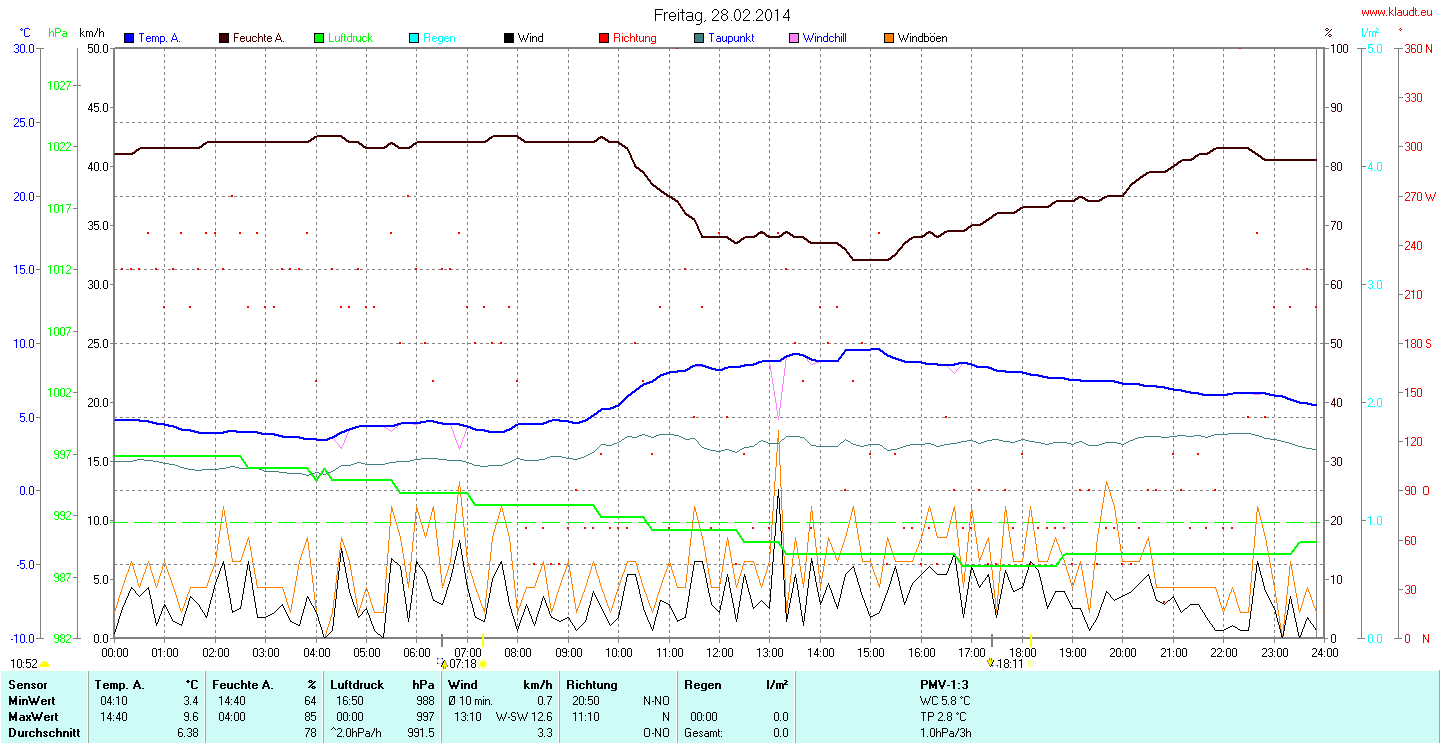Click the dark brown Feuchte A. legend swatch
Image resolution: width=1440 pixels, height=743 pixels.
pyautogui.click(x=224, y=38)
